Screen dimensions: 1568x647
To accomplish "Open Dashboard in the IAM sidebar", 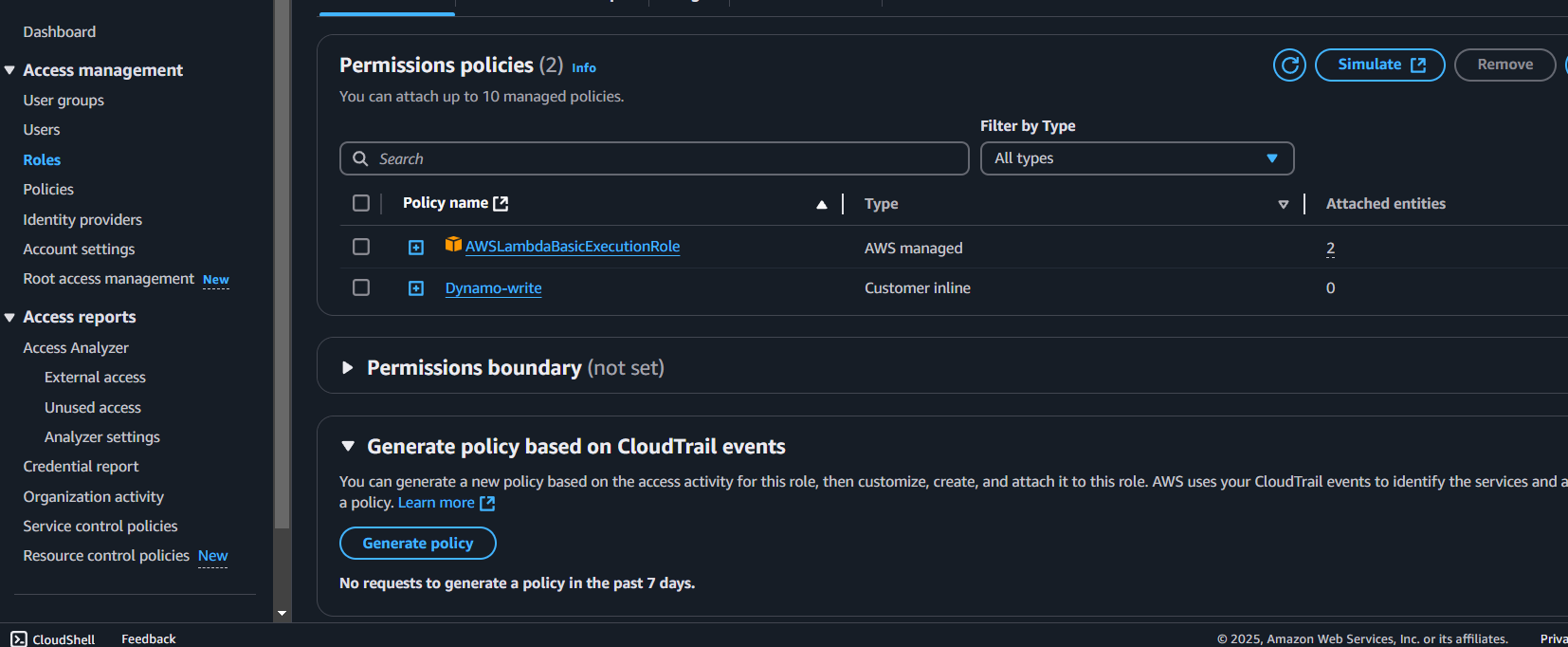I will [60, 31].
